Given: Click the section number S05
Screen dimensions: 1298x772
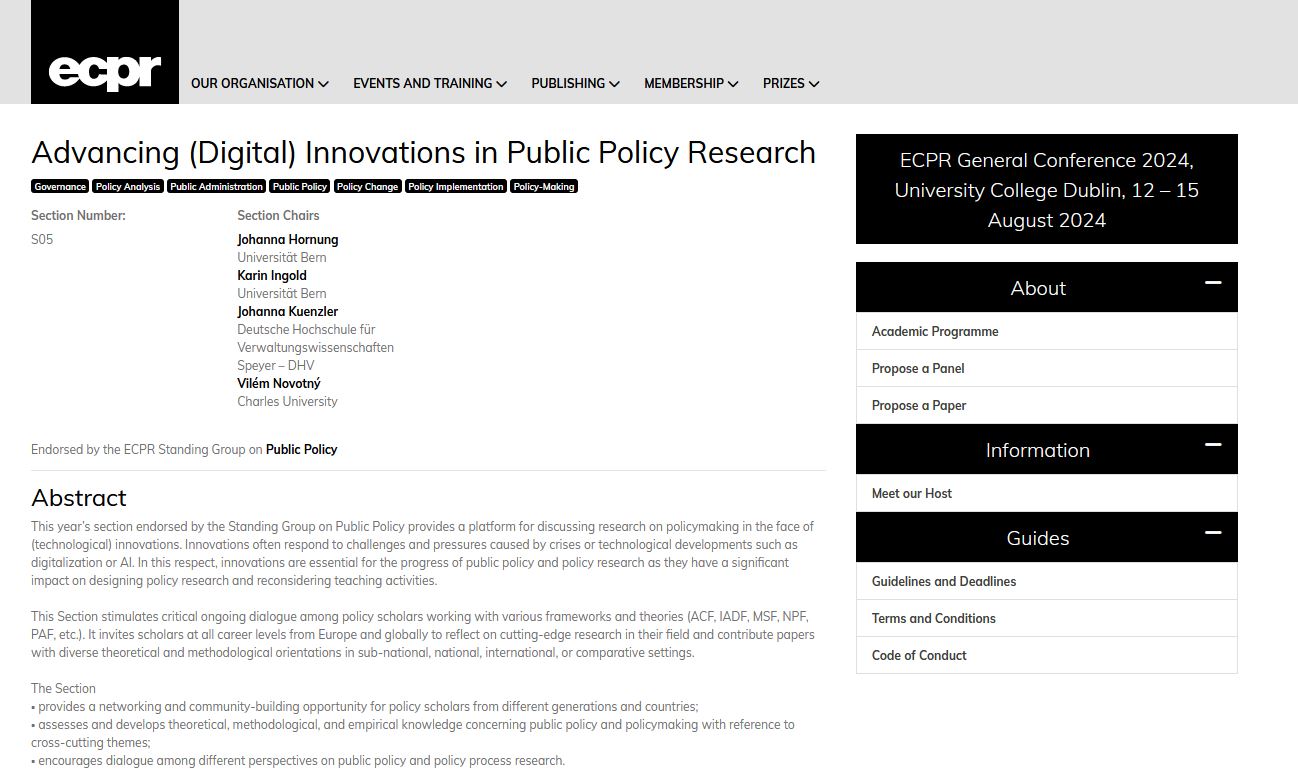Looking at the screenshot, I should (x=42, y=240).
